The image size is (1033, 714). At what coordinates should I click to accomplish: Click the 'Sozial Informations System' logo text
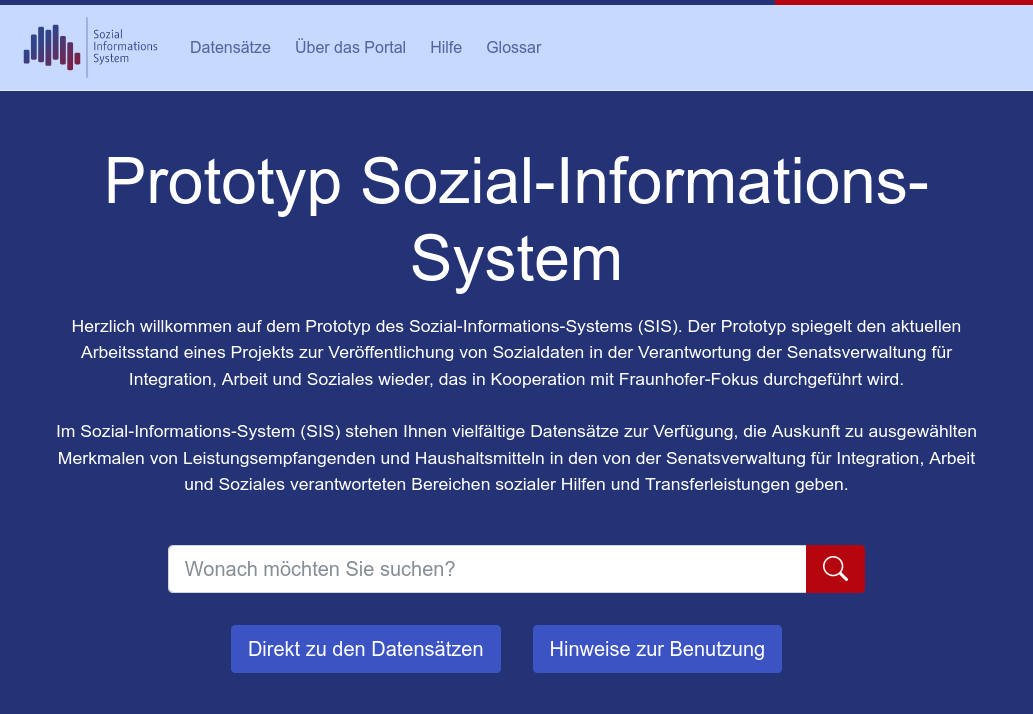[x=124, y=47]
